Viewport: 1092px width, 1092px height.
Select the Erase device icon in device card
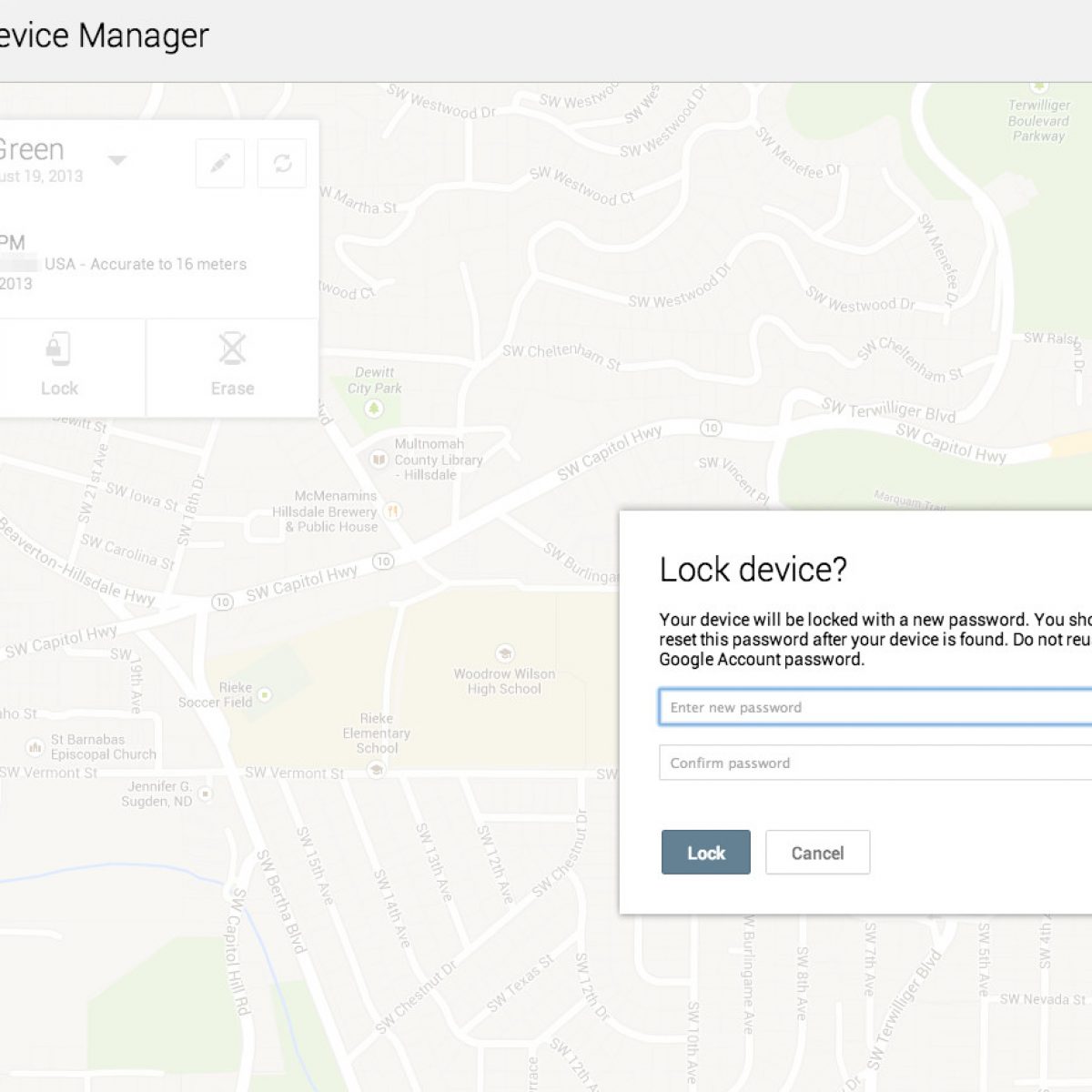(232, 349)
